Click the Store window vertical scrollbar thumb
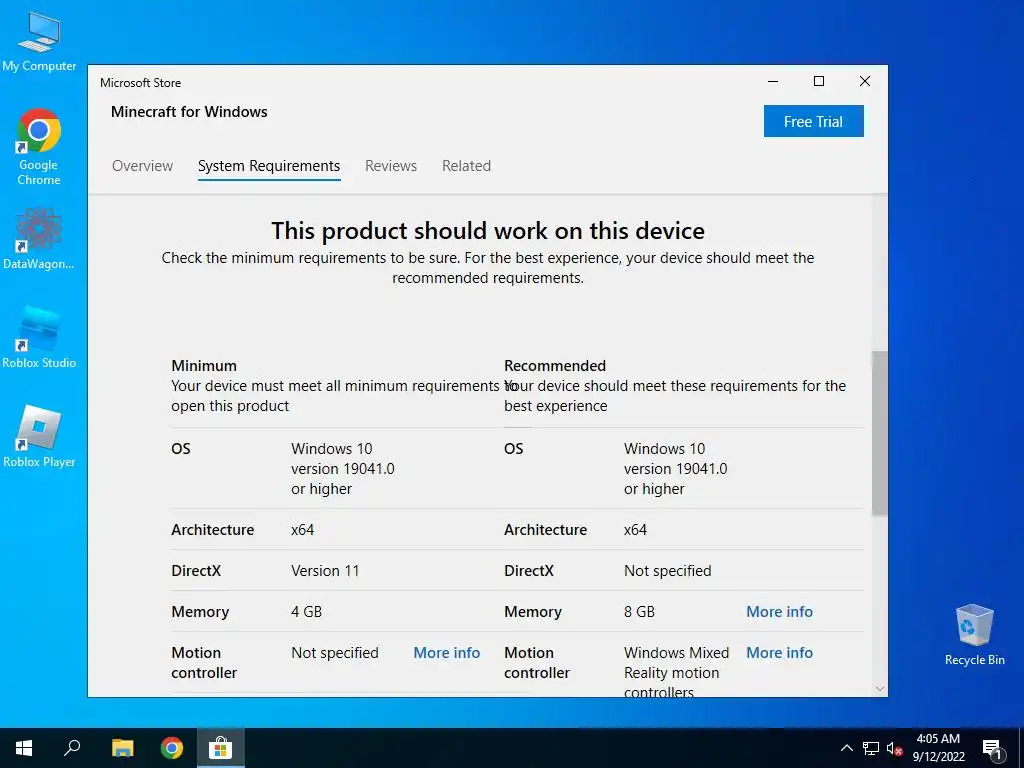The width and height of the screenshot is (1024, 768). 880,433
